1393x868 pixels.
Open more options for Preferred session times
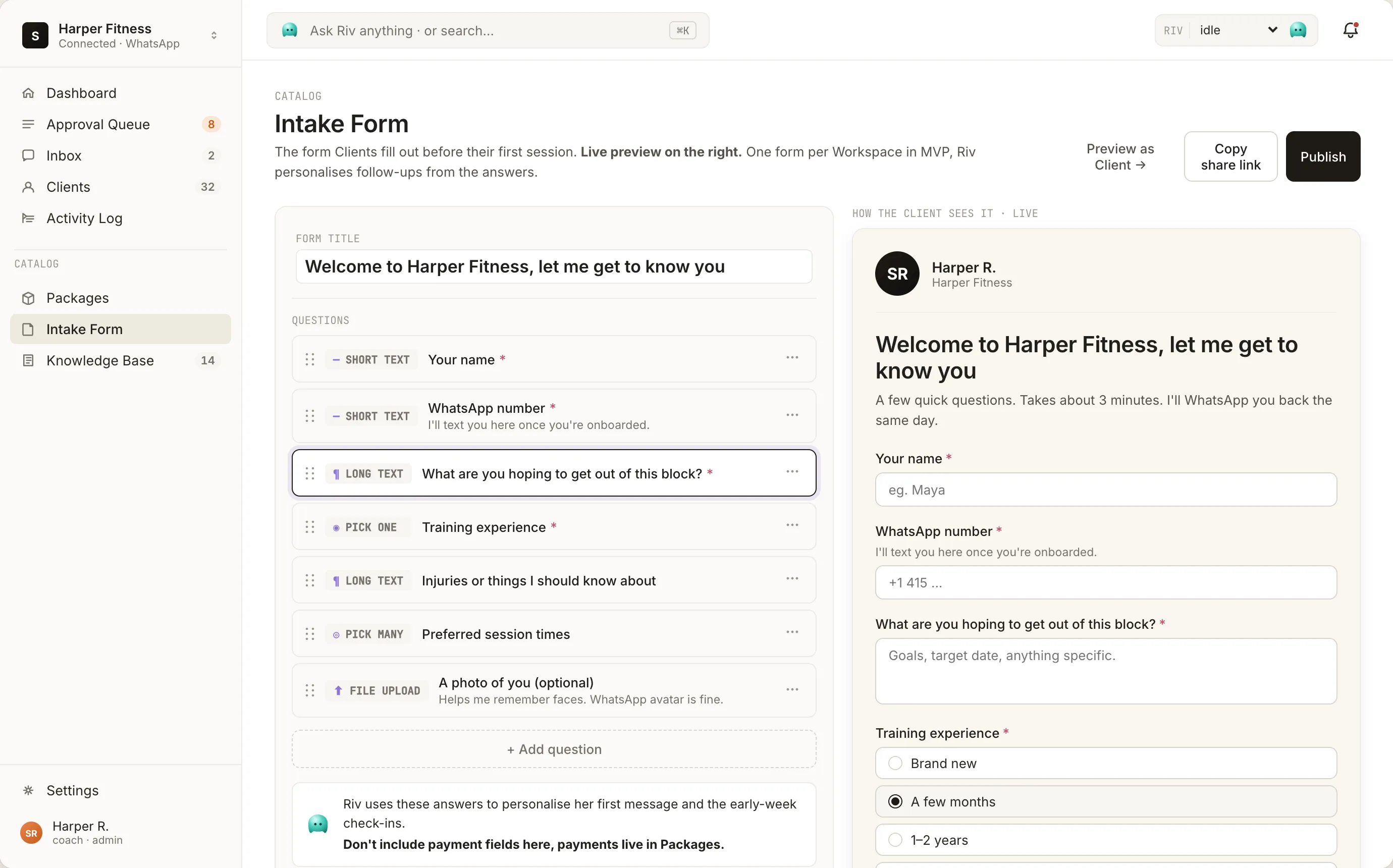pos(792,632)
